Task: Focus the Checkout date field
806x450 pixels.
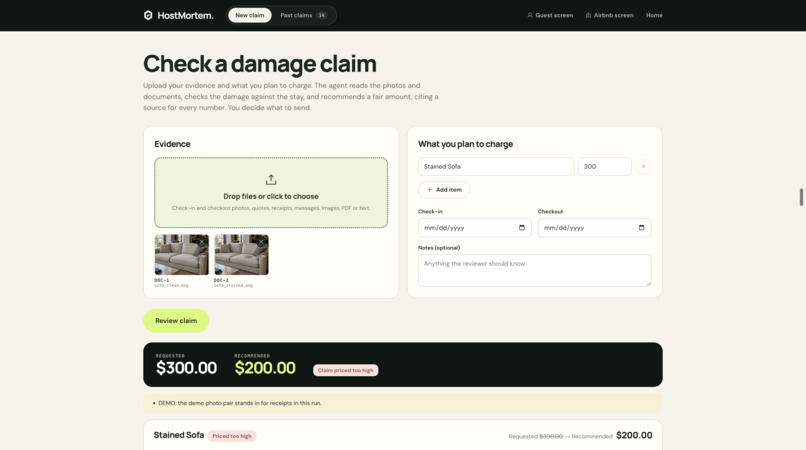Action: tap(594, 228)
